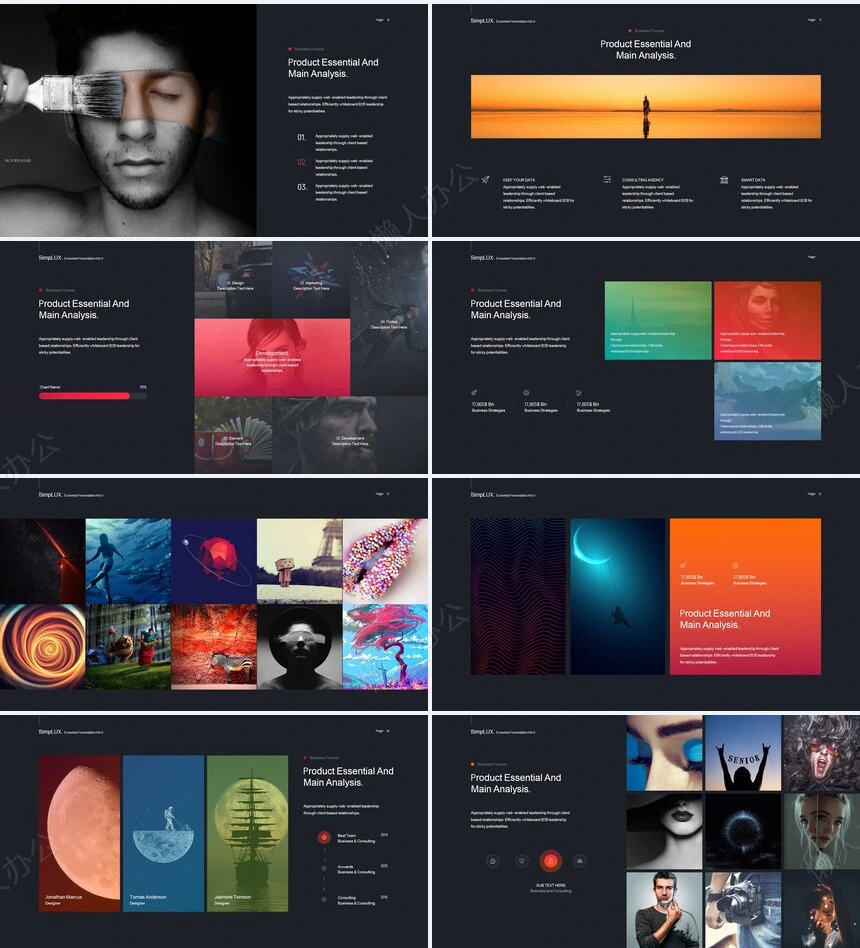Image resolution: width=860 pixels, height=948 pixels.
Task: Click the cup icon left of the heart
Action: (x=492, y=861)
